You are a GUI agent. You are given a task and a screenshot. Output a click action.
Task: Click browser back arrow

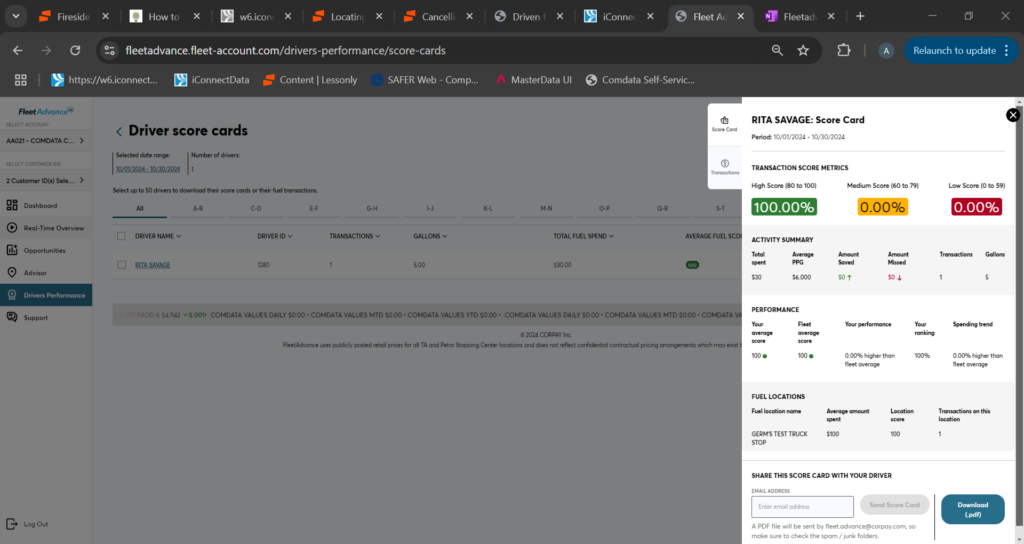tap(18, 50)
